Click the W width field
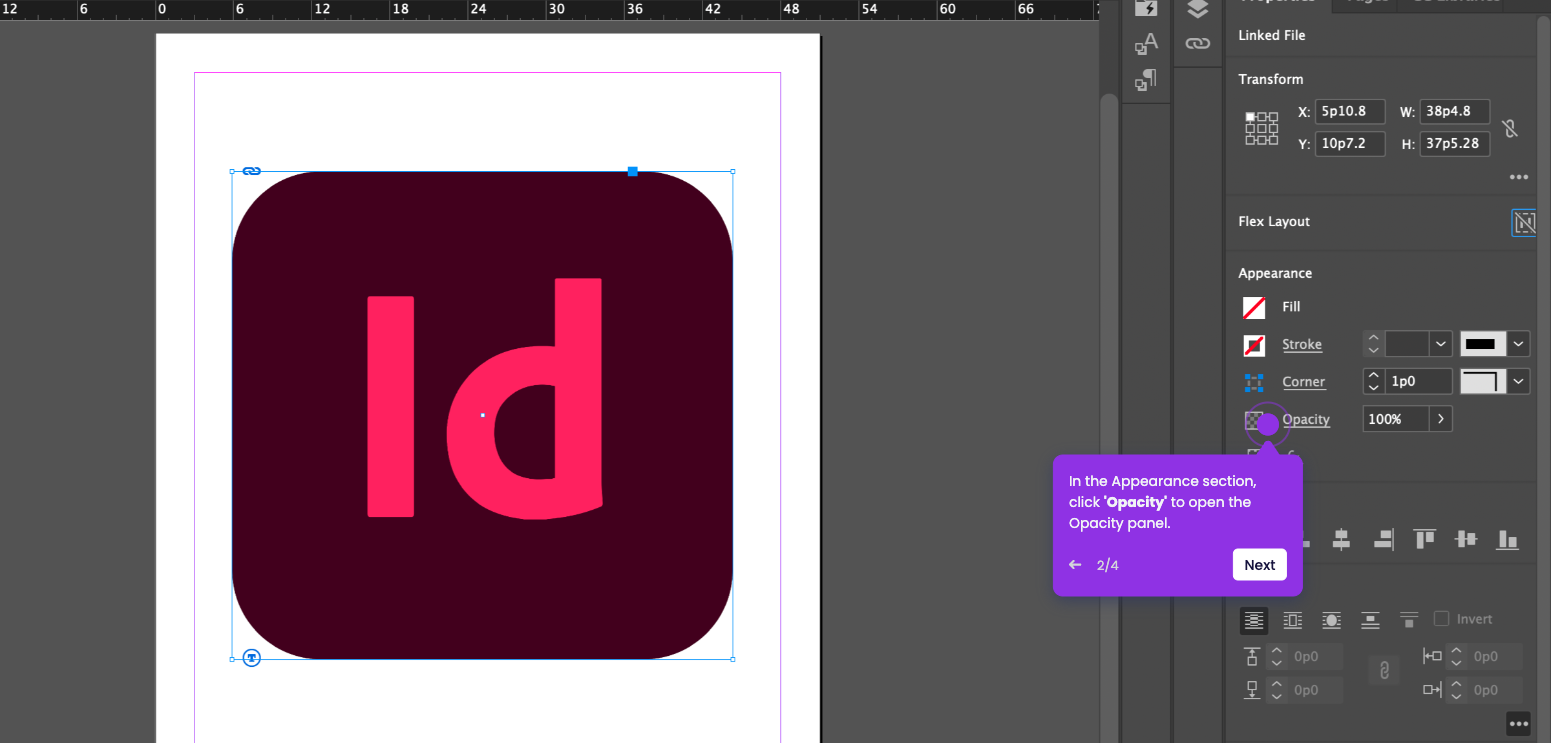Screen dimensions: 1551x743 (1455, 112)
